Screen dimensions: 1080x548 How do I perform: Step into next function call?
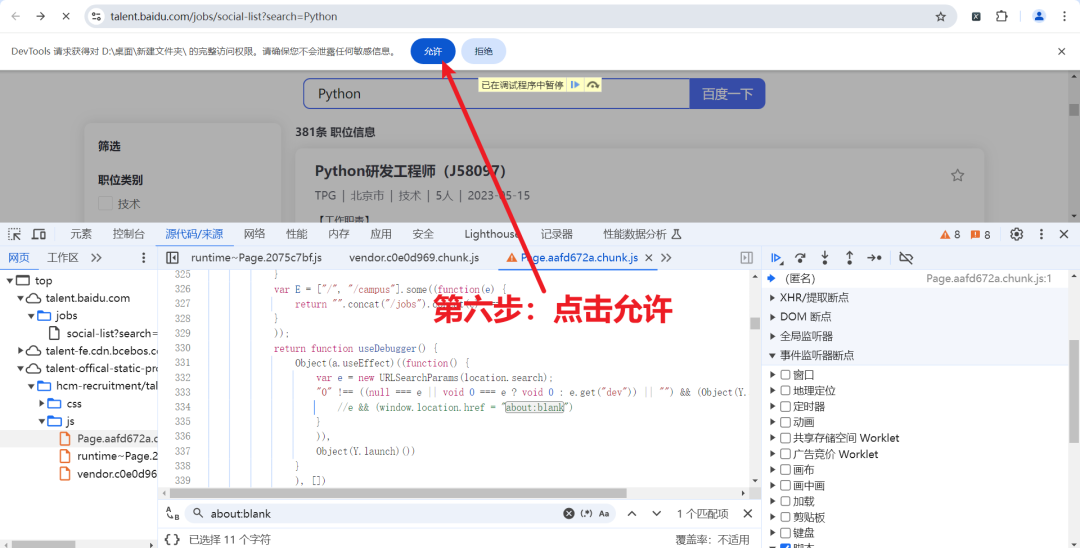coord(824,257)
